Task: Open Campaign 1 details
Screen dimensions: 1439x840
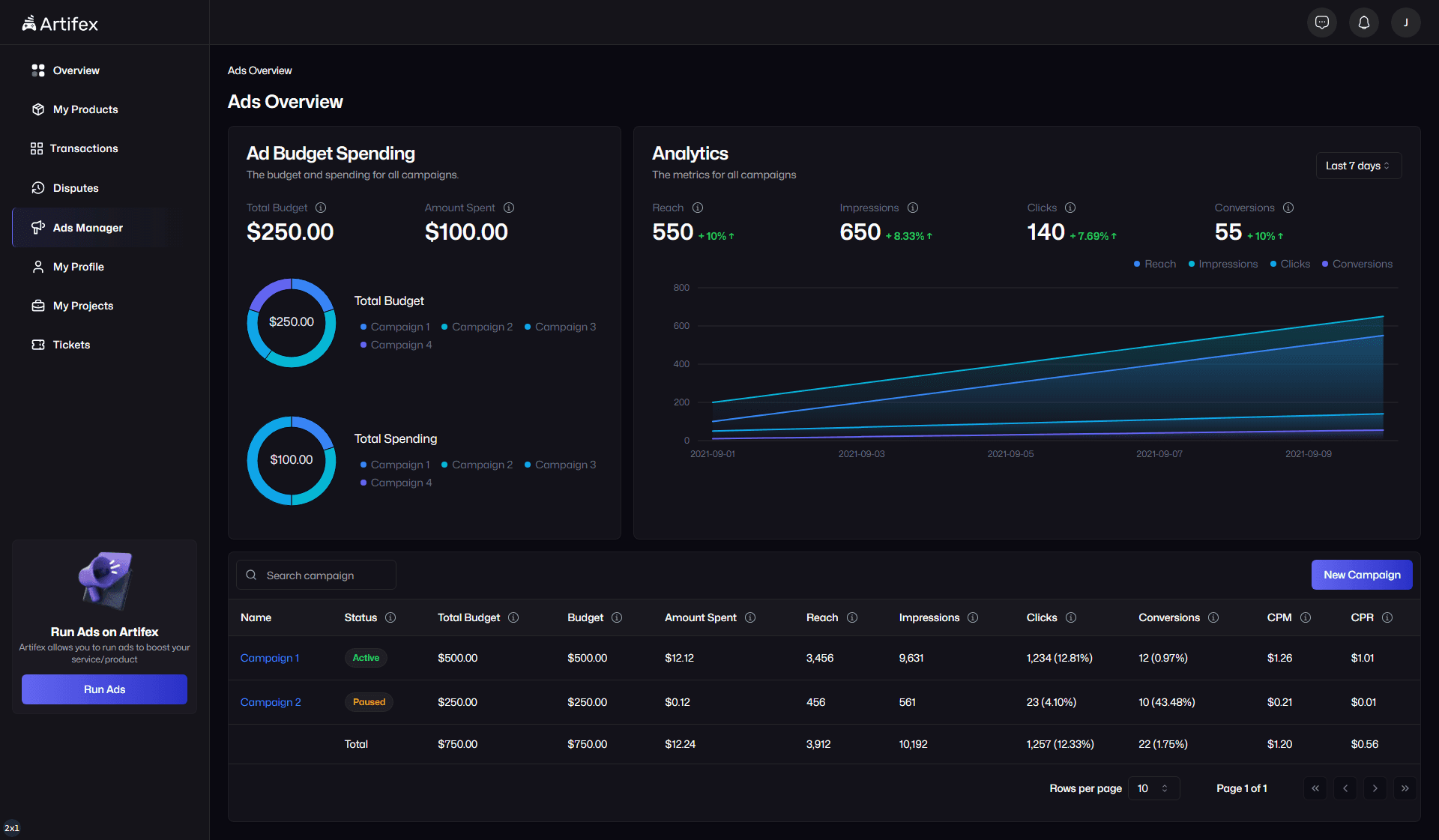Action: click(270, 658)
